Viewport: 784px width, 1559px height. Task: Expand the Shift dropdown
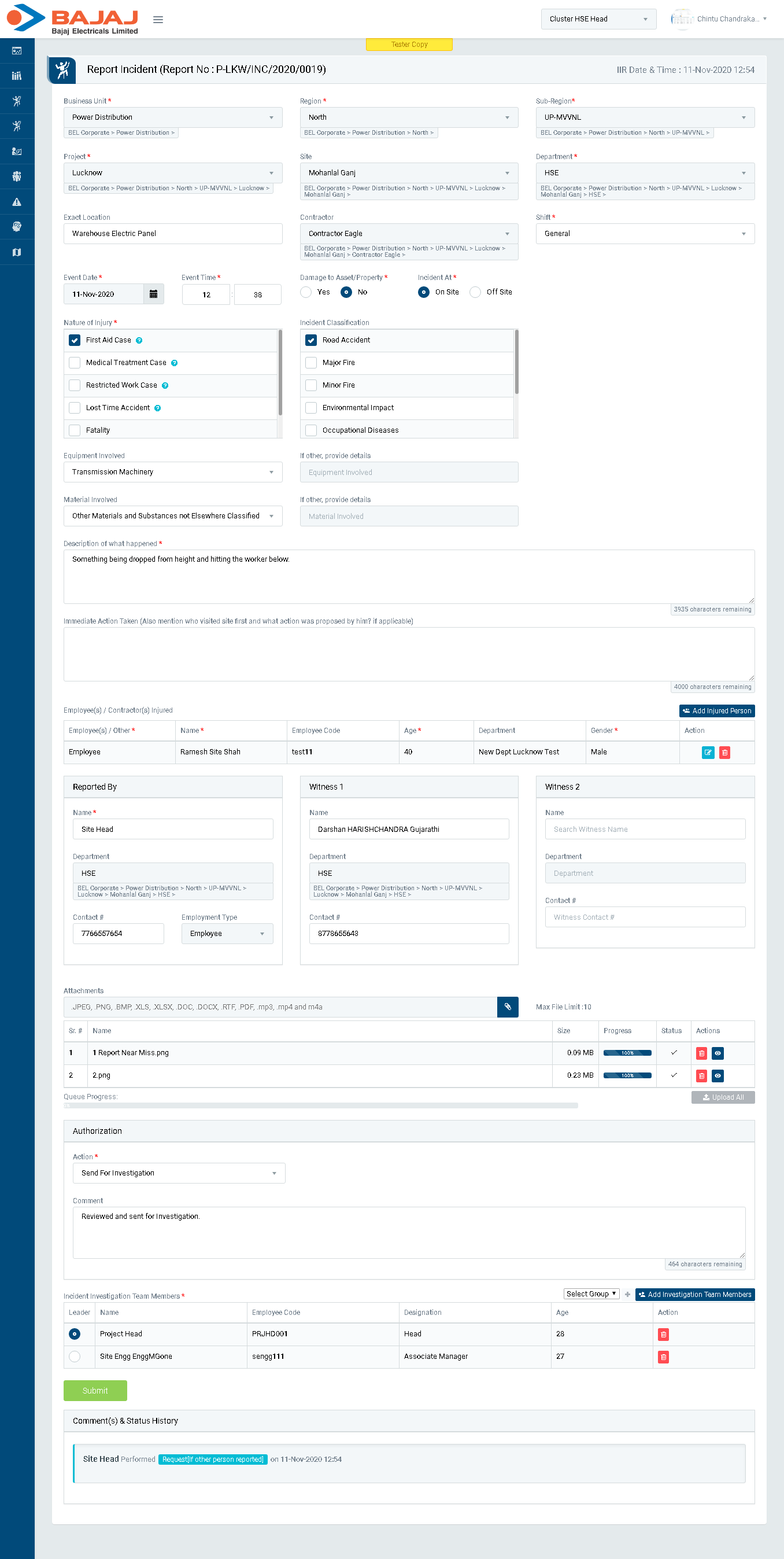644,234
